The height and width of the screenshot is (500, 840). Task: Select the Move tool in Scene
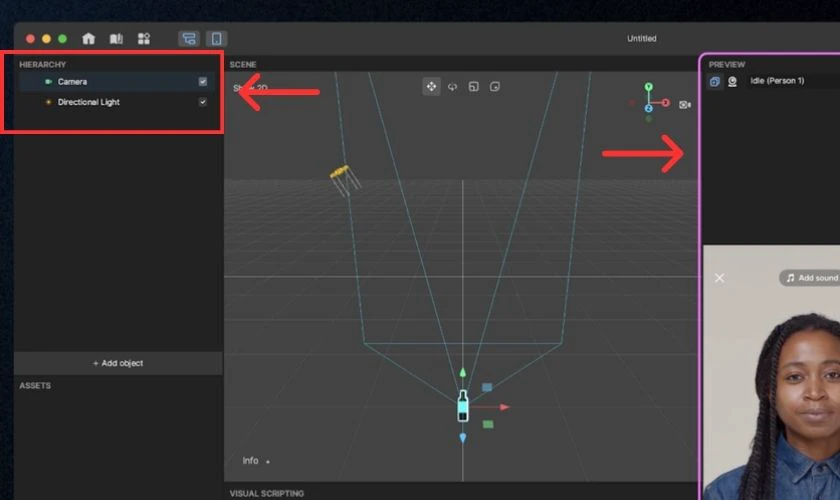(431, 86)
